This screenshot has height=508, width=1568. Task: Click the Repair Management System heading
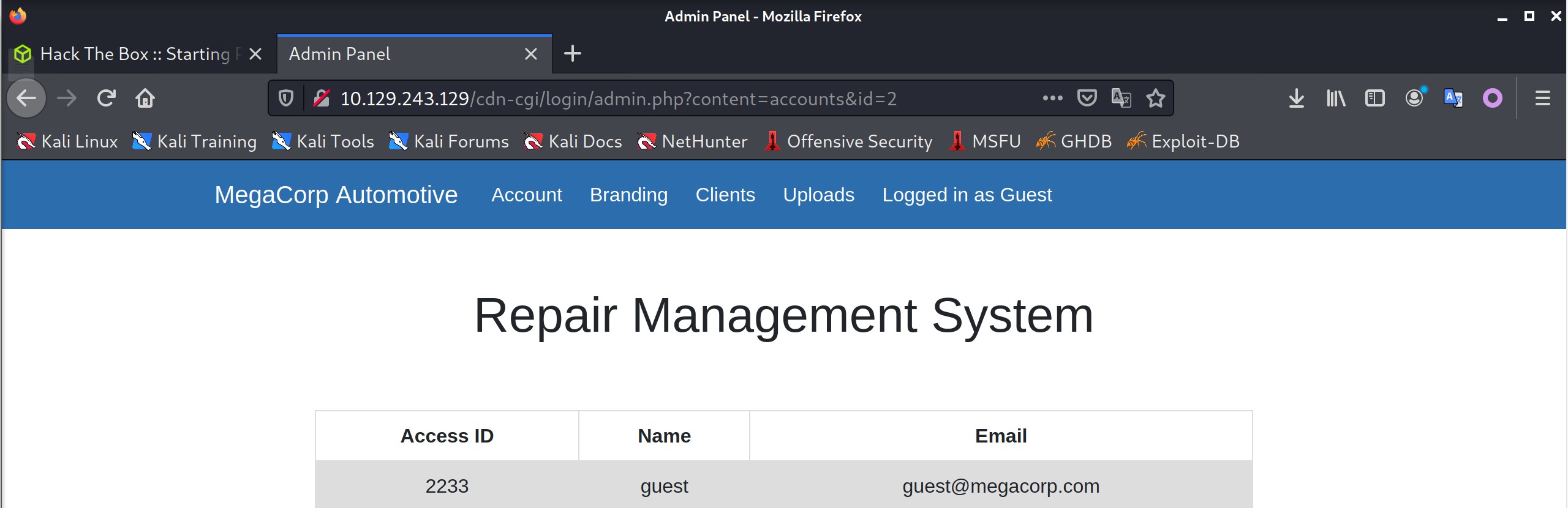point(784,316)
